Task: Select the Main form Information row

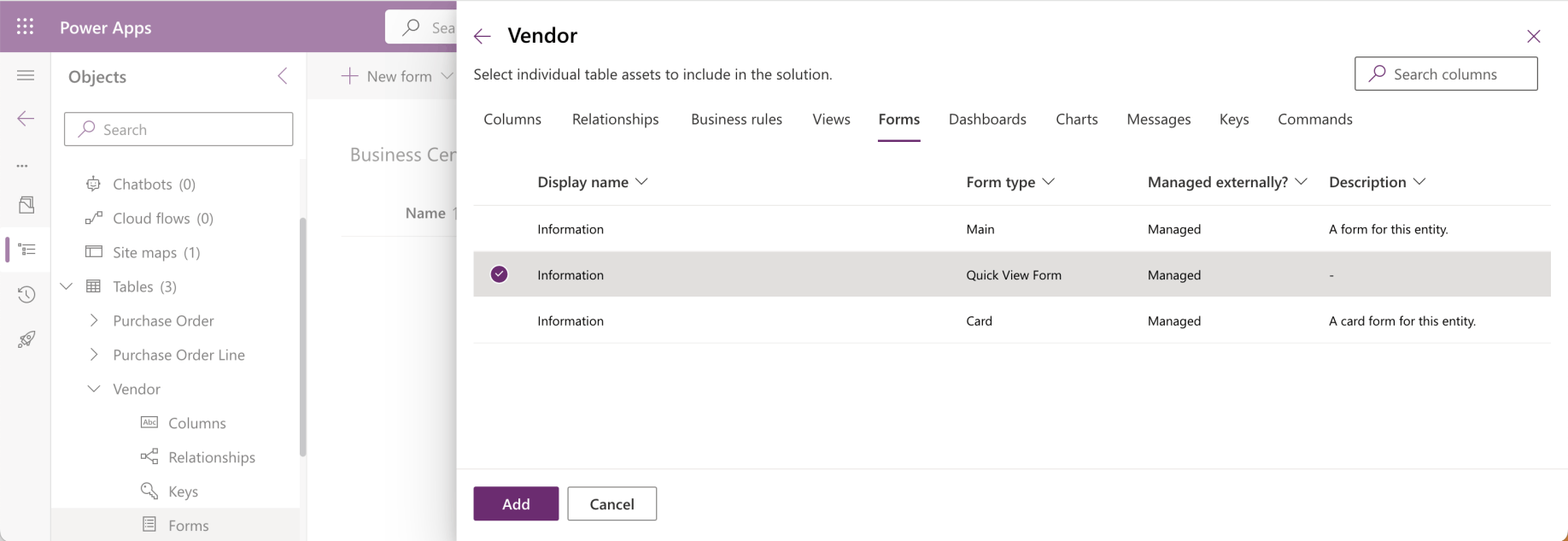Action: (x=570, y=229)
